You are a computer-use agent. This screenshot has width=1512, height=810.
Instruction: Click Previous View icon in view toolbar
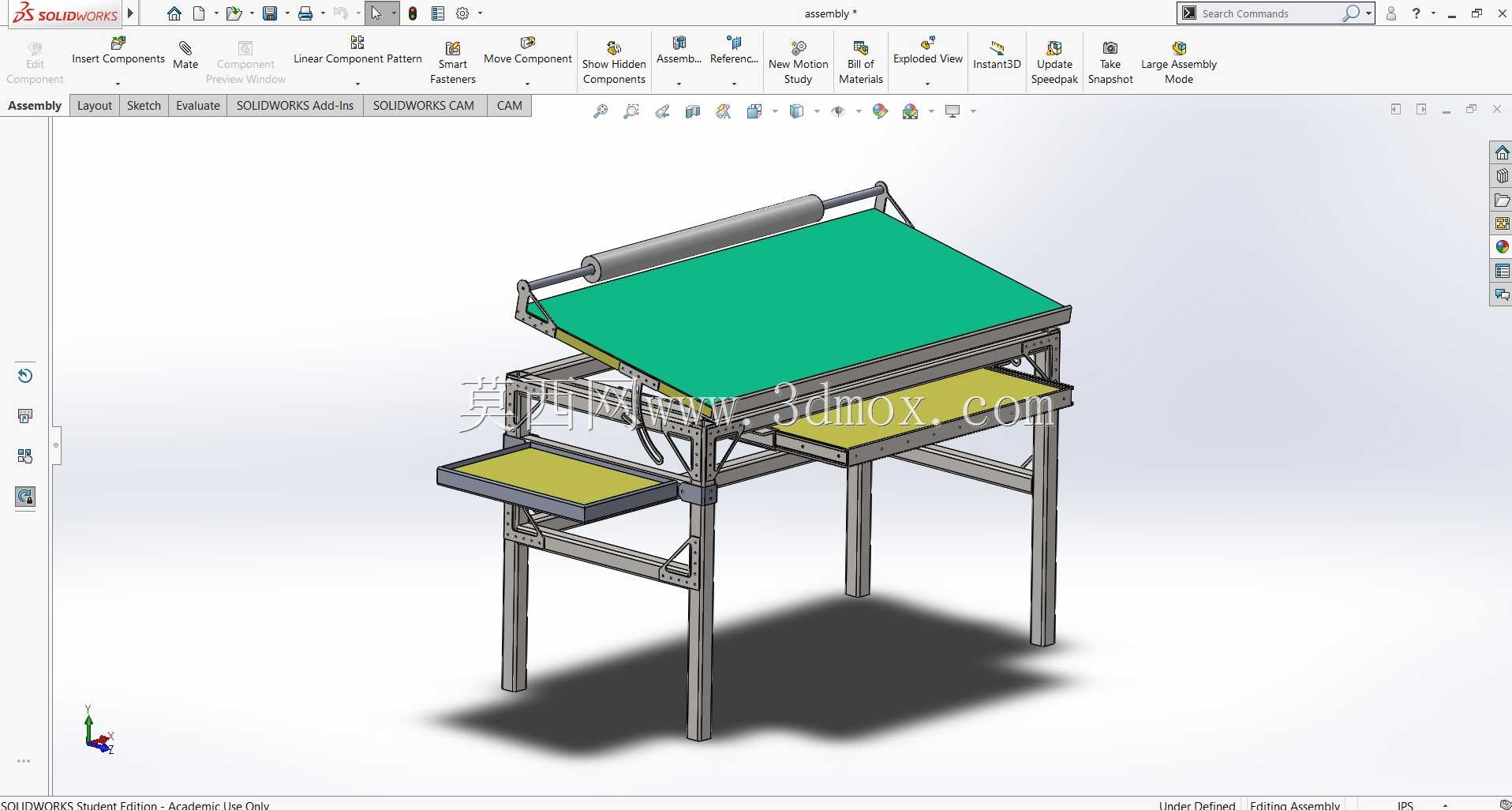(x=662, y=111)
